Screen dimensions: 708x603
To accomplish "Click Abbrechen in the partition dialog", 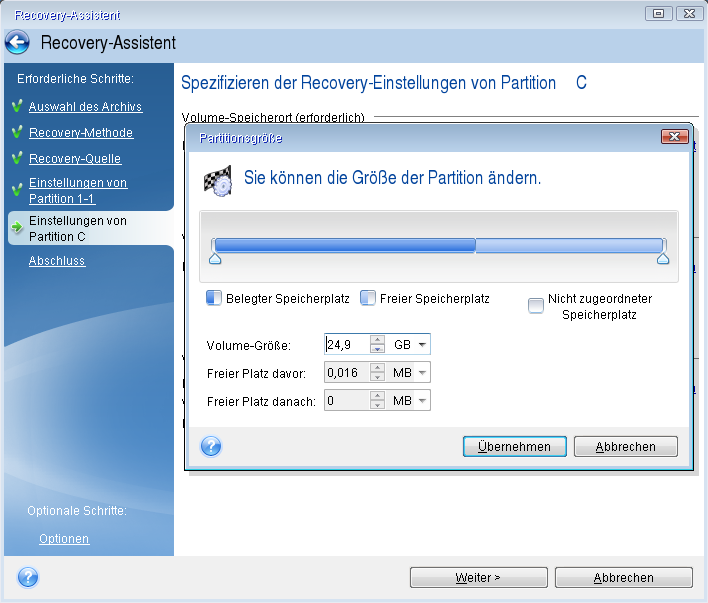I will click(x=628, y=446).
